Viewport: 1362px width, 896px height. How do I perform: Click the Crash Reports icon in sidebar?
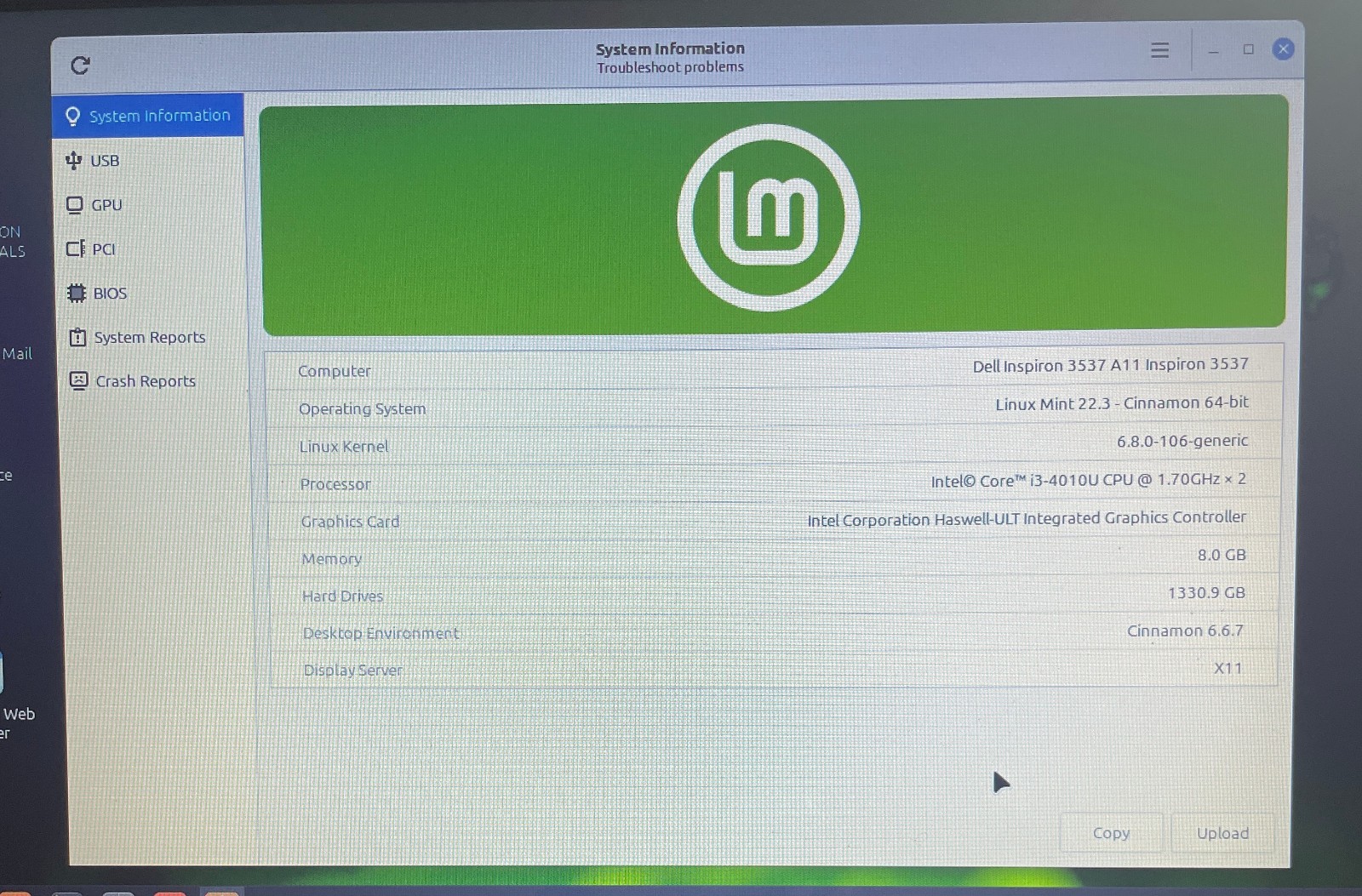tap(78, 380)
